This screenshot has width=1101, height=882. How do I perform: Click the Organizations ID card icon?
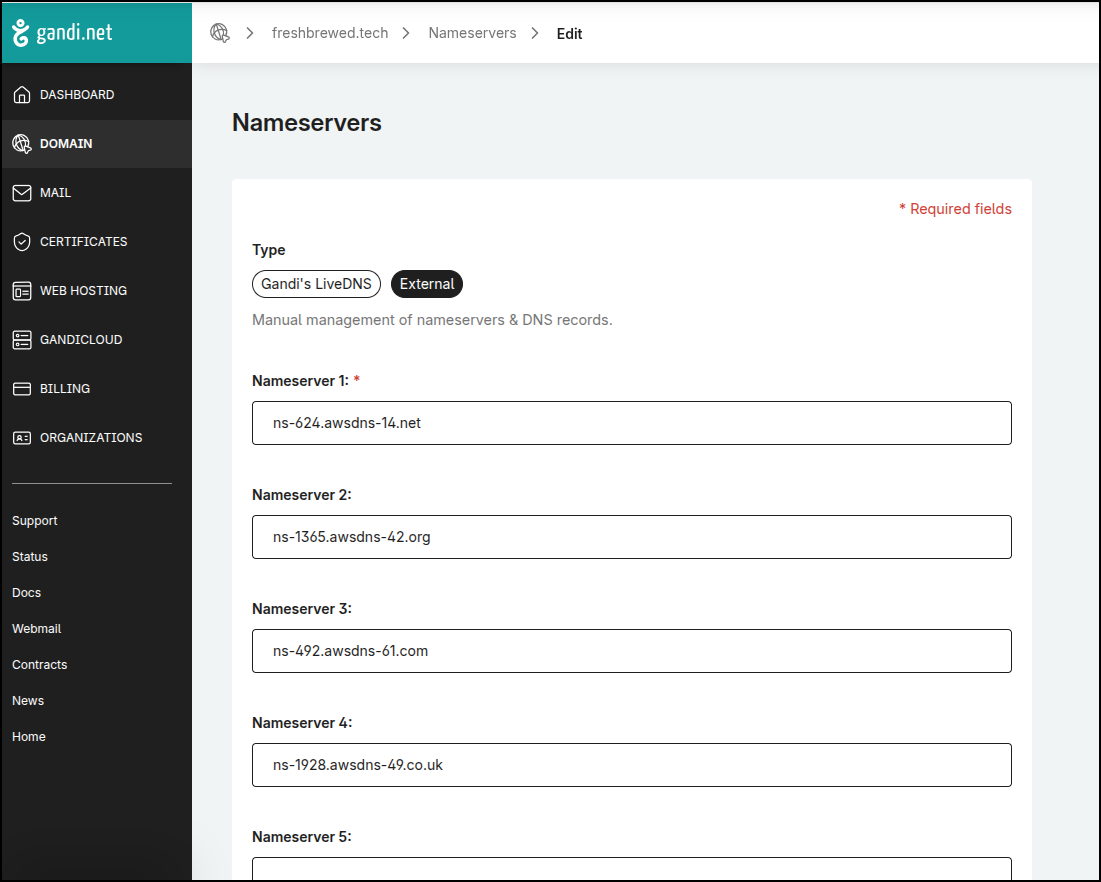pyautogui.click(x=22, y=437)
